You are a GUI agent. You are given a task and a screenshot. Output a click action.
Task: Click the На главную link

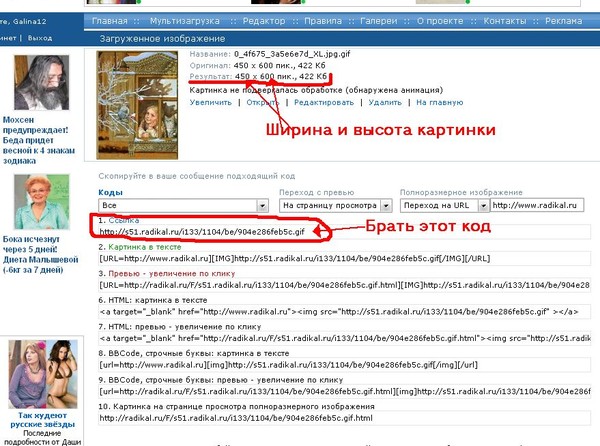coord(440,103)
